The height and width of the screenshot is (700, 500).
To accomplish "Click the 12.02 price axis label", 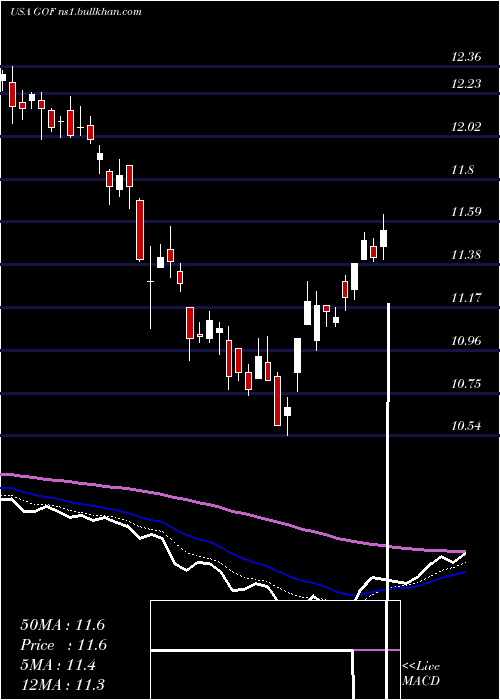I will click(466, 127).
